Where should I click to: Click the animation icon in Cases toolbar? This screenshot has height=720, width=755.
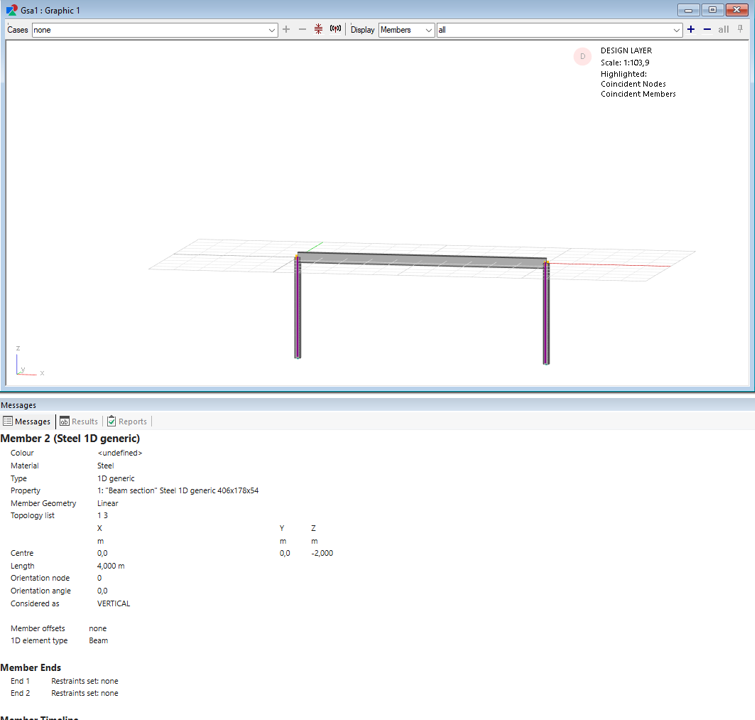[x=335, y=30]
